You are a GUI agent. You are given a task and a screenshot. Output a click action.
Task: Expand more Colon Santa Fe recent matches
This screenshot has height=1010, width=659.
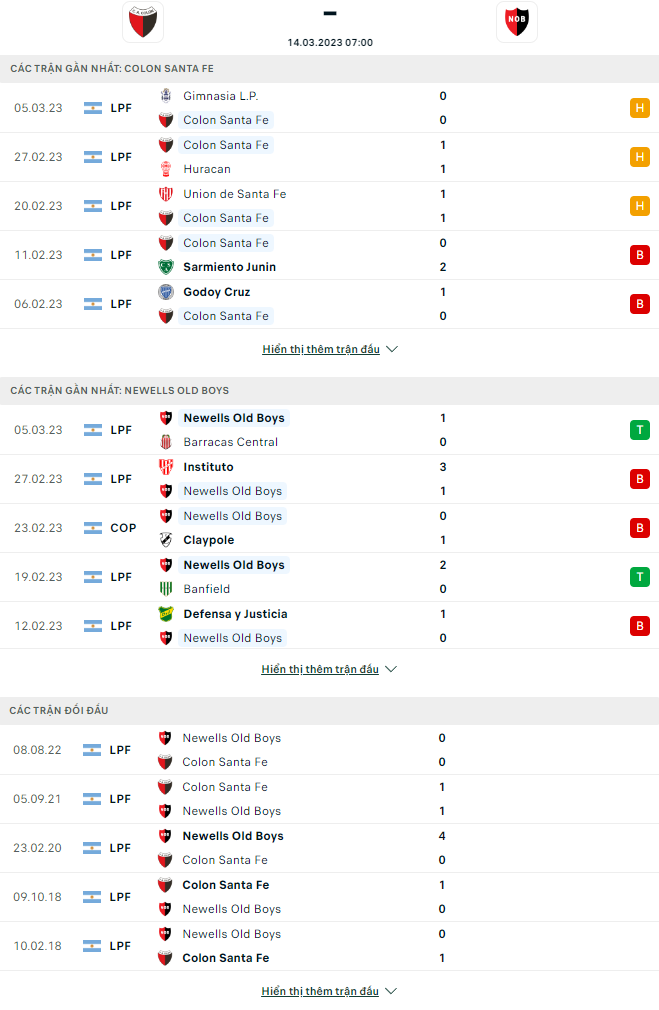coord(329,350)
